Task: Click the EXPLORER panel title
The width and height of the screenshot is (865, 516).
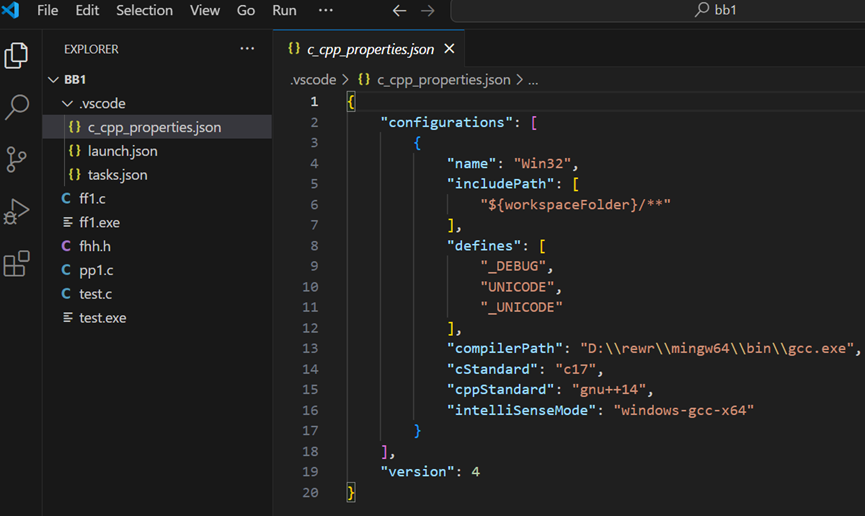Action: pyautogui.click(x=91, y=49)
